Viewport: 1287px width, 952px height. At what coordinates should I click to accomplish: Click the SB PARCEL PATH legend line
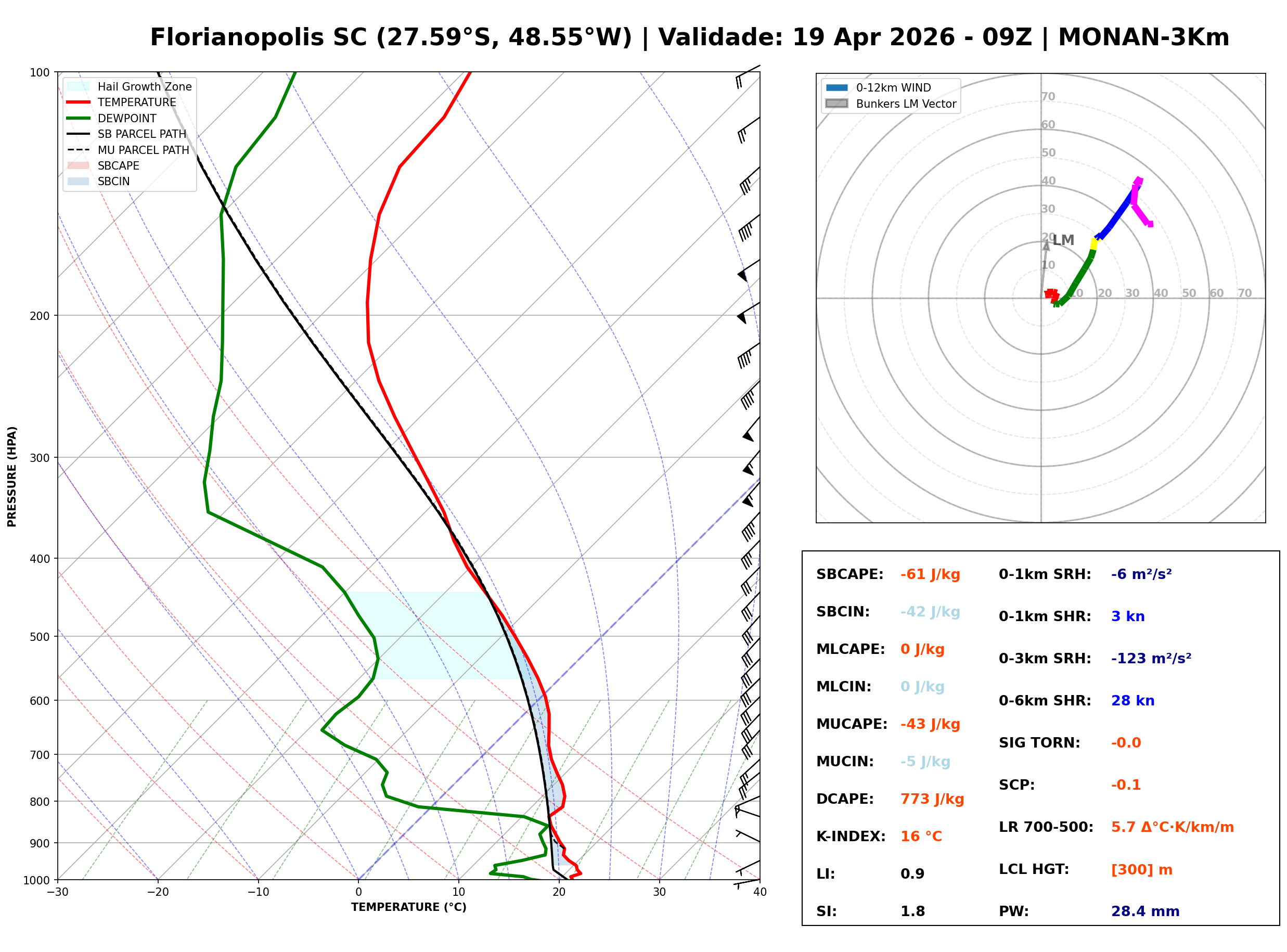point(79,134)
